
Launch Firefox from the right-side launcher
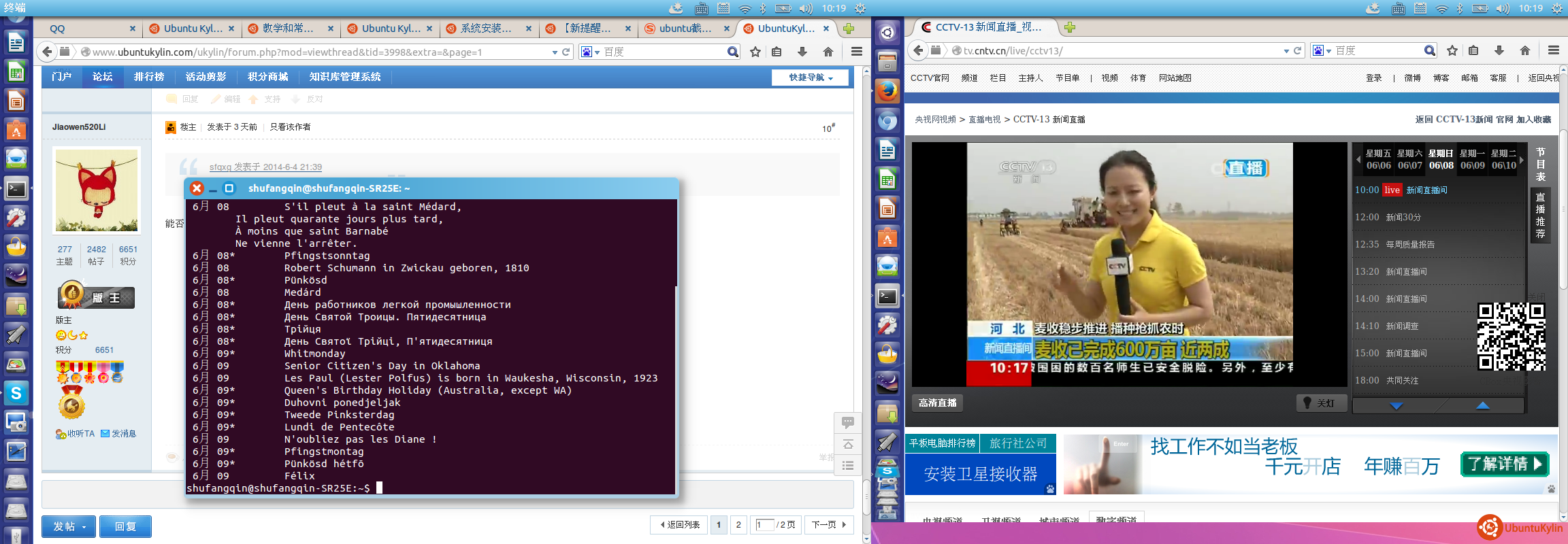point(887,91)
